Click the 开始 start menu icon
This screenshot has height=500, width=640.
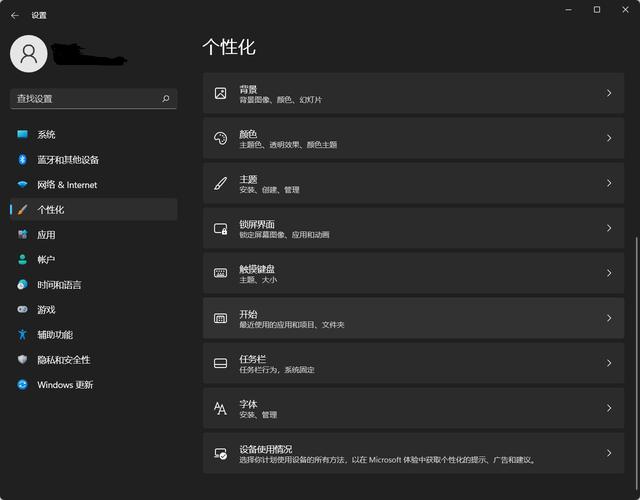(220, 318)
